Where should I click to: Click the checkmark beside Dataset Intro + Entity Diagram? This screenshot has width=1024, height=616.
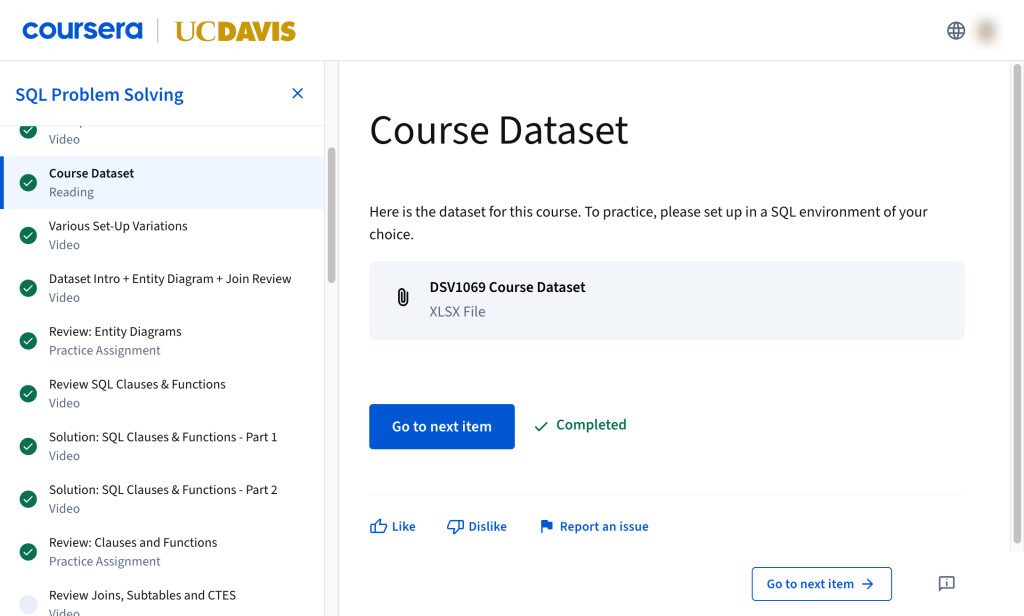click(28, 288)
